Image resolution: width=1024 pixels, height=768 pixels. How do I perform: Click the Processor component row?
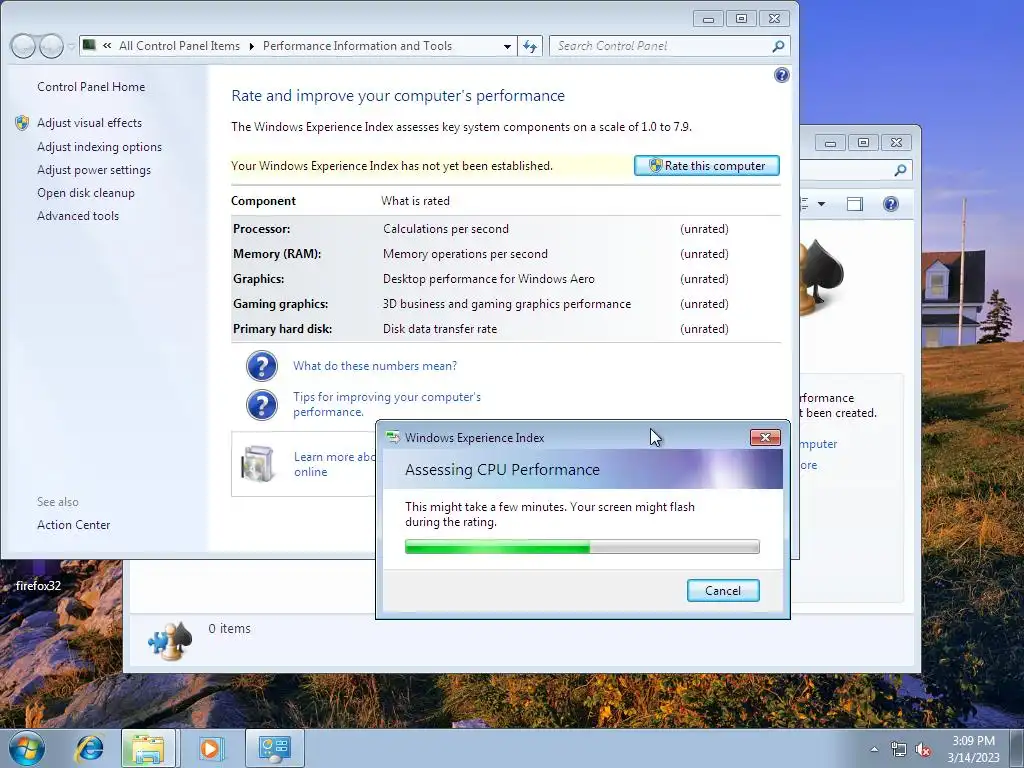[x=506, y=229]
